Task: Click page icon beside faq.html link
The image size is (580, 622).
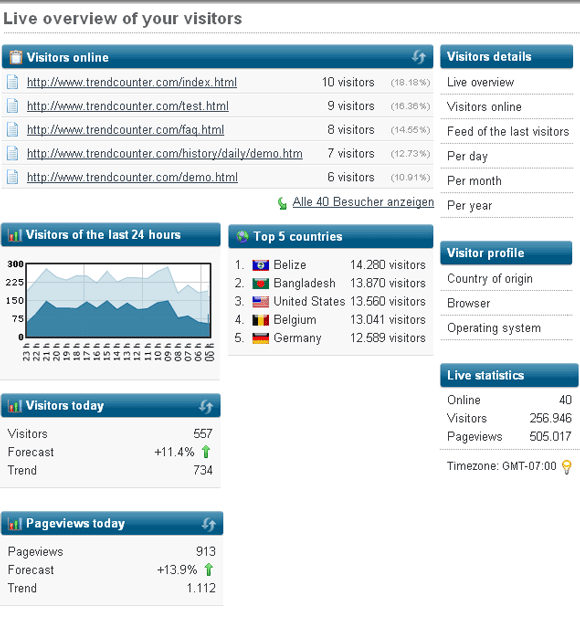Action: click(x=12, y=130)
